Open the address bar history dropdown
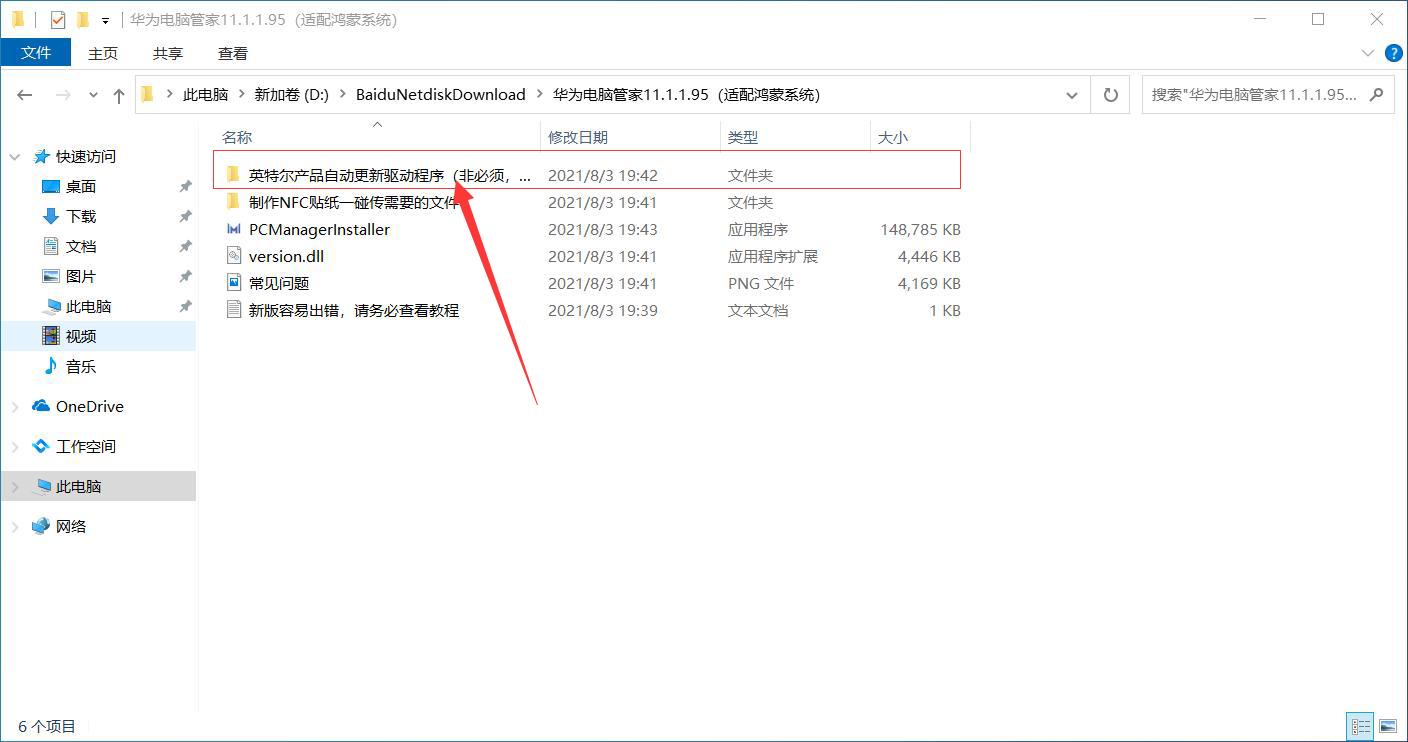 (1071, 94)
